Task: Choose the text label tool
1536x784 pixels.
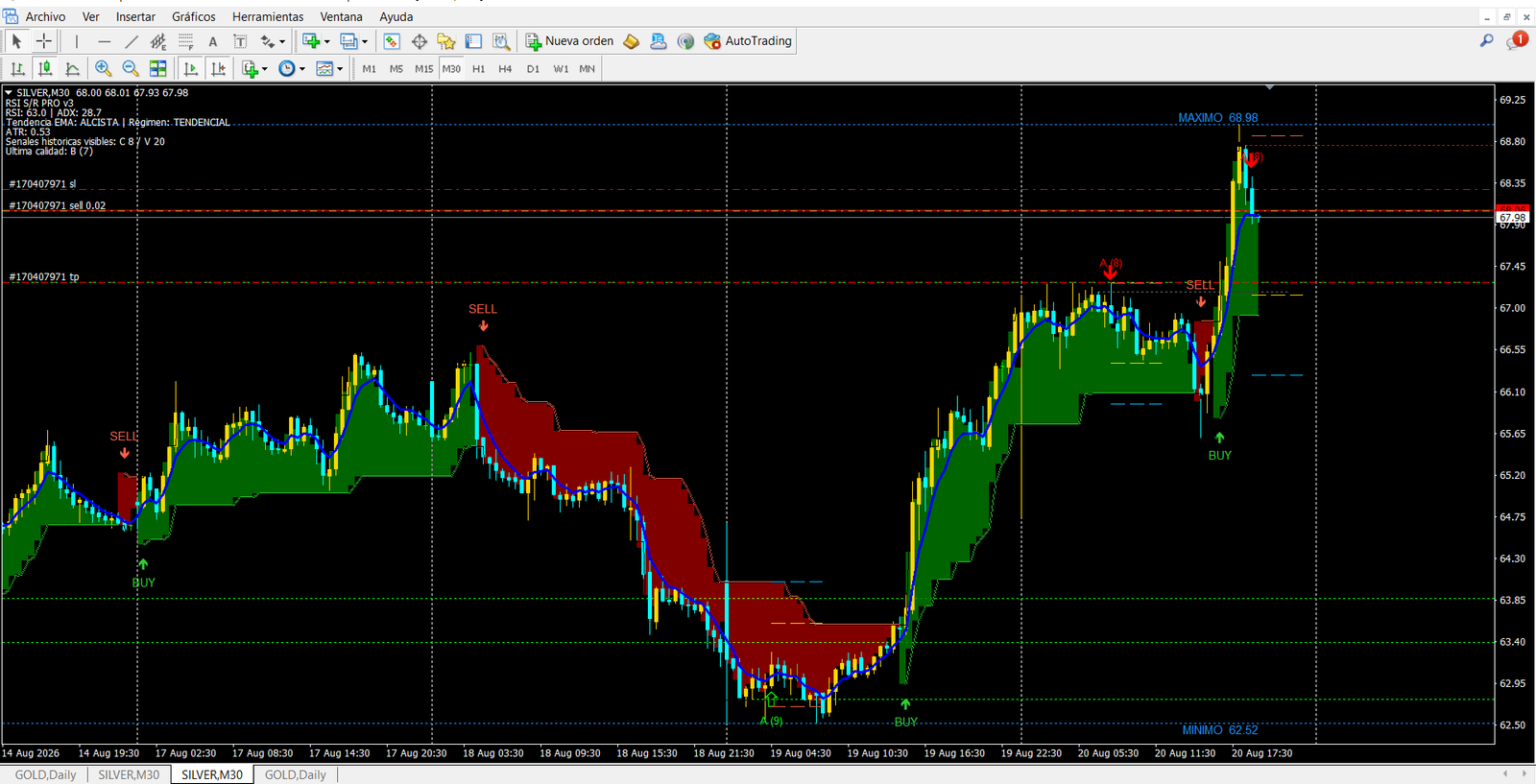Action: [x=240, y=41]
